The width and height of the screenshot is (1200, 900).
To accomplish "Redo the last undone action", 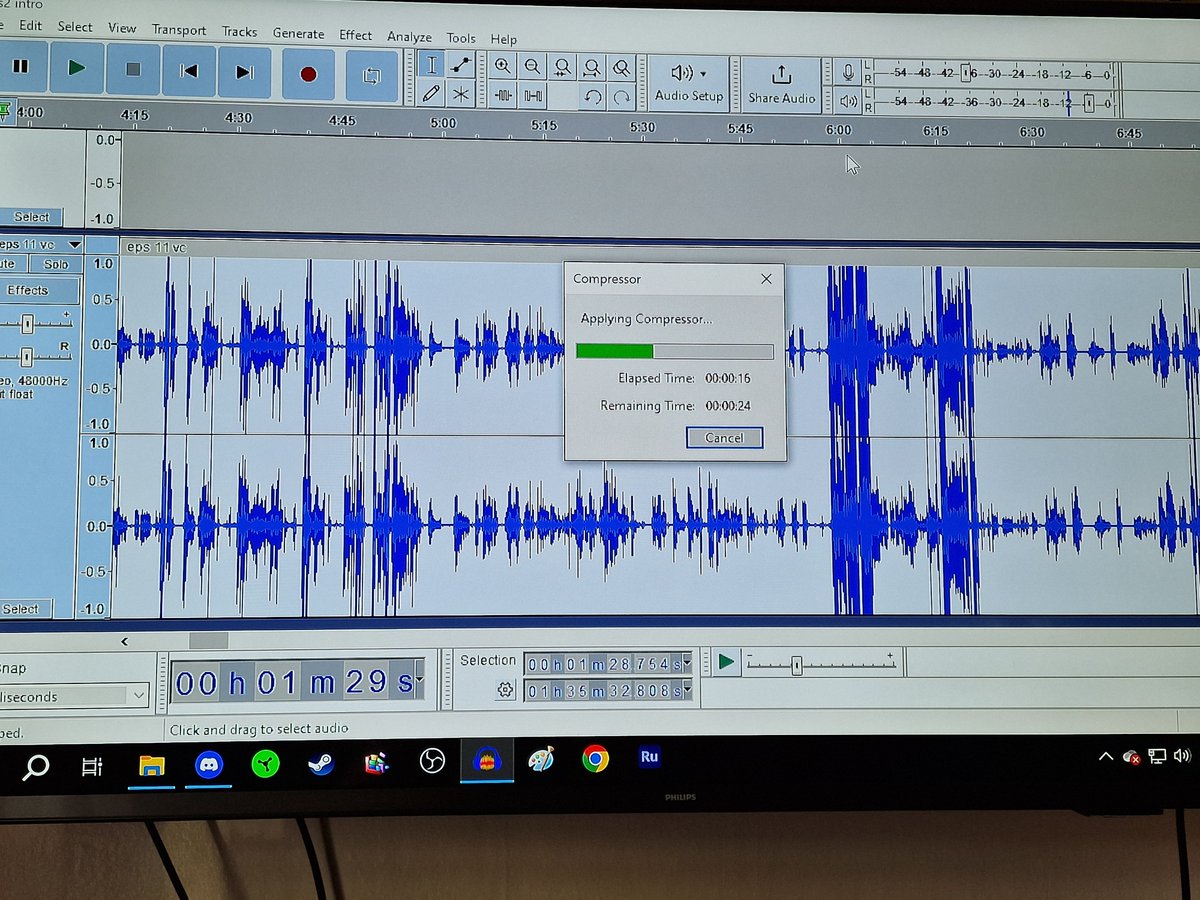I will [622, 97].
